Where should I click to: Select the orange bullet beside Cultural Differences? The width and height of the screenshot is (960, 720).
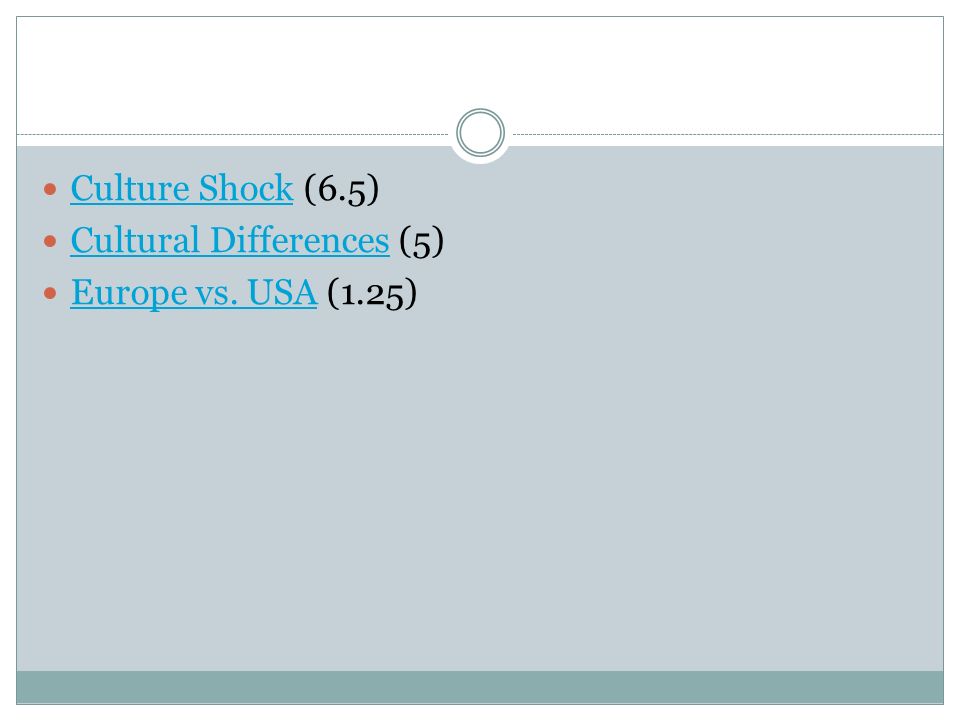pyautogui.click(x=50, y=241)
